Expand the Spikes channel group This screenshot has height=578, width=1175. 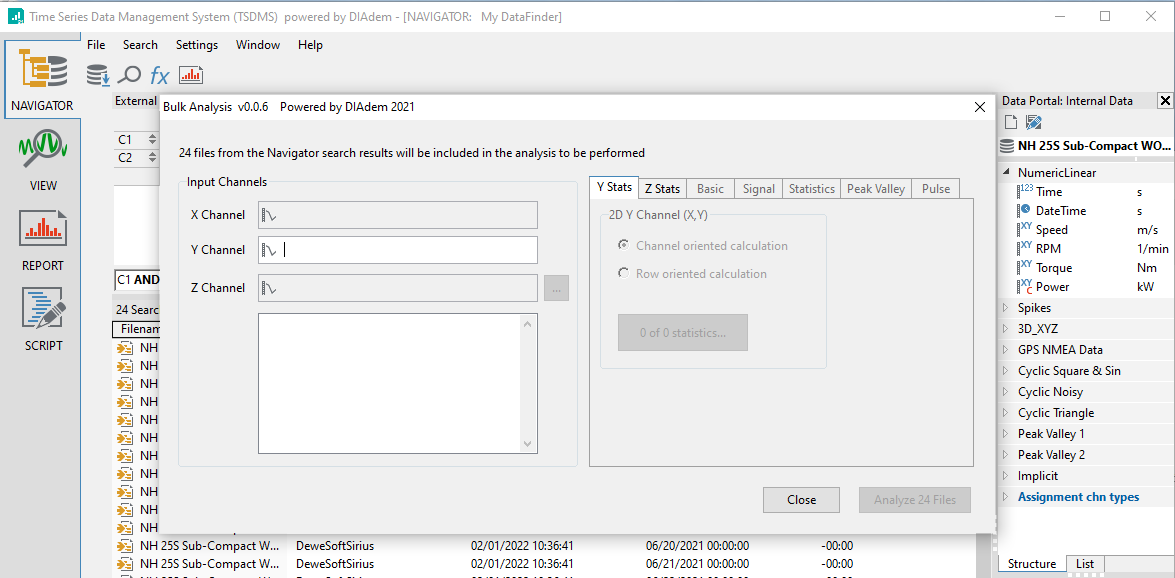(x=1006, y=308)
